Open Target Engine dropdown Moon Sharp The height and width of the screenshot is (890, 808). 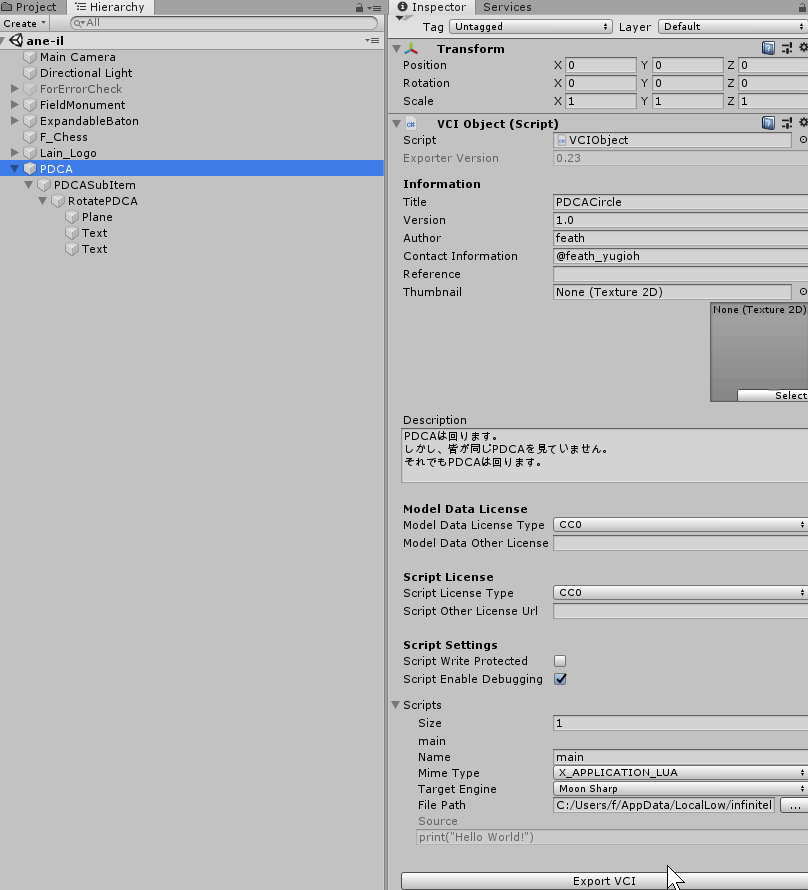680,788
